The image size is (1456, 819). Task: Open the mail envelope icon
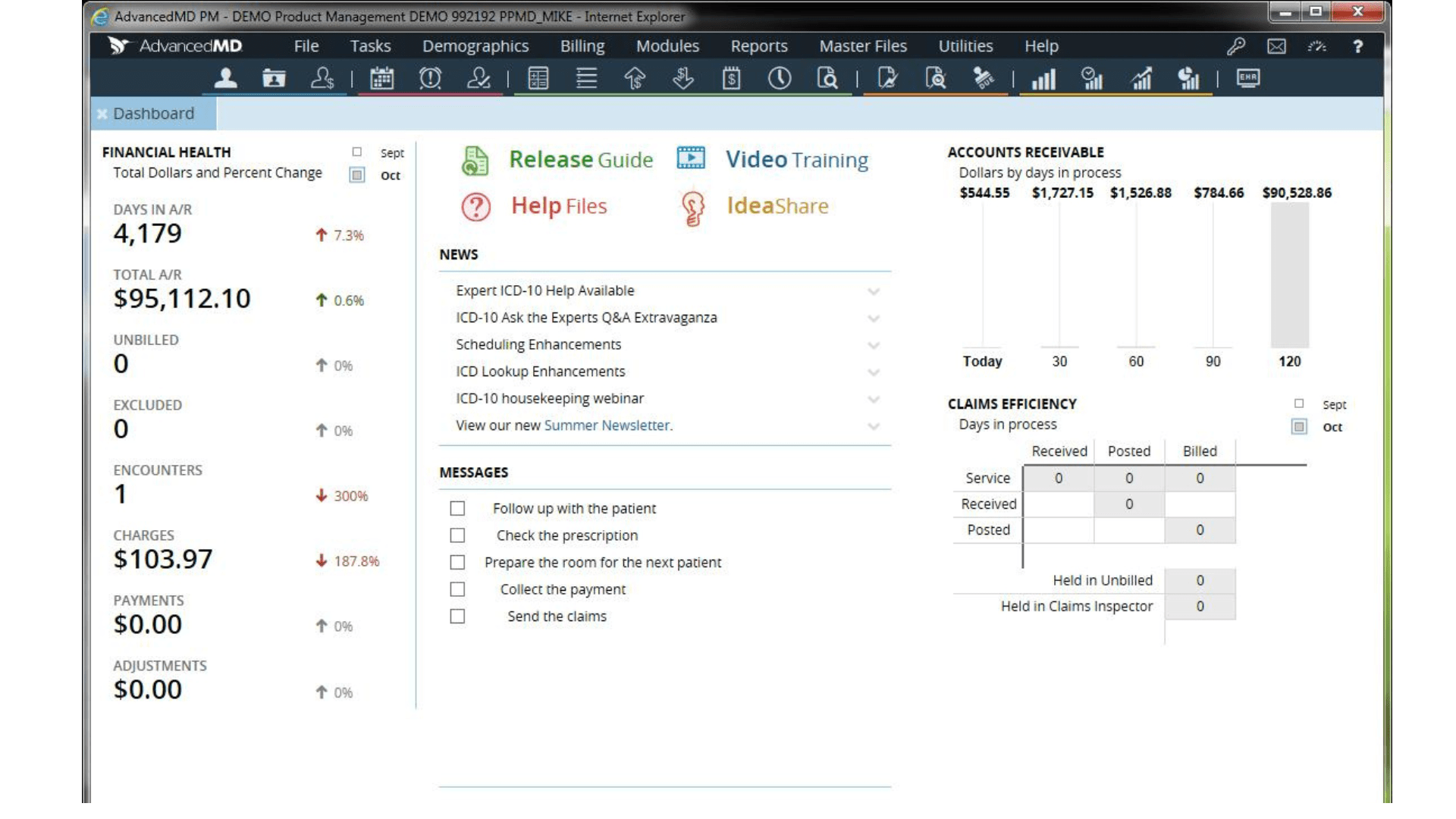pyautogui.click(x=1276, y=46)
